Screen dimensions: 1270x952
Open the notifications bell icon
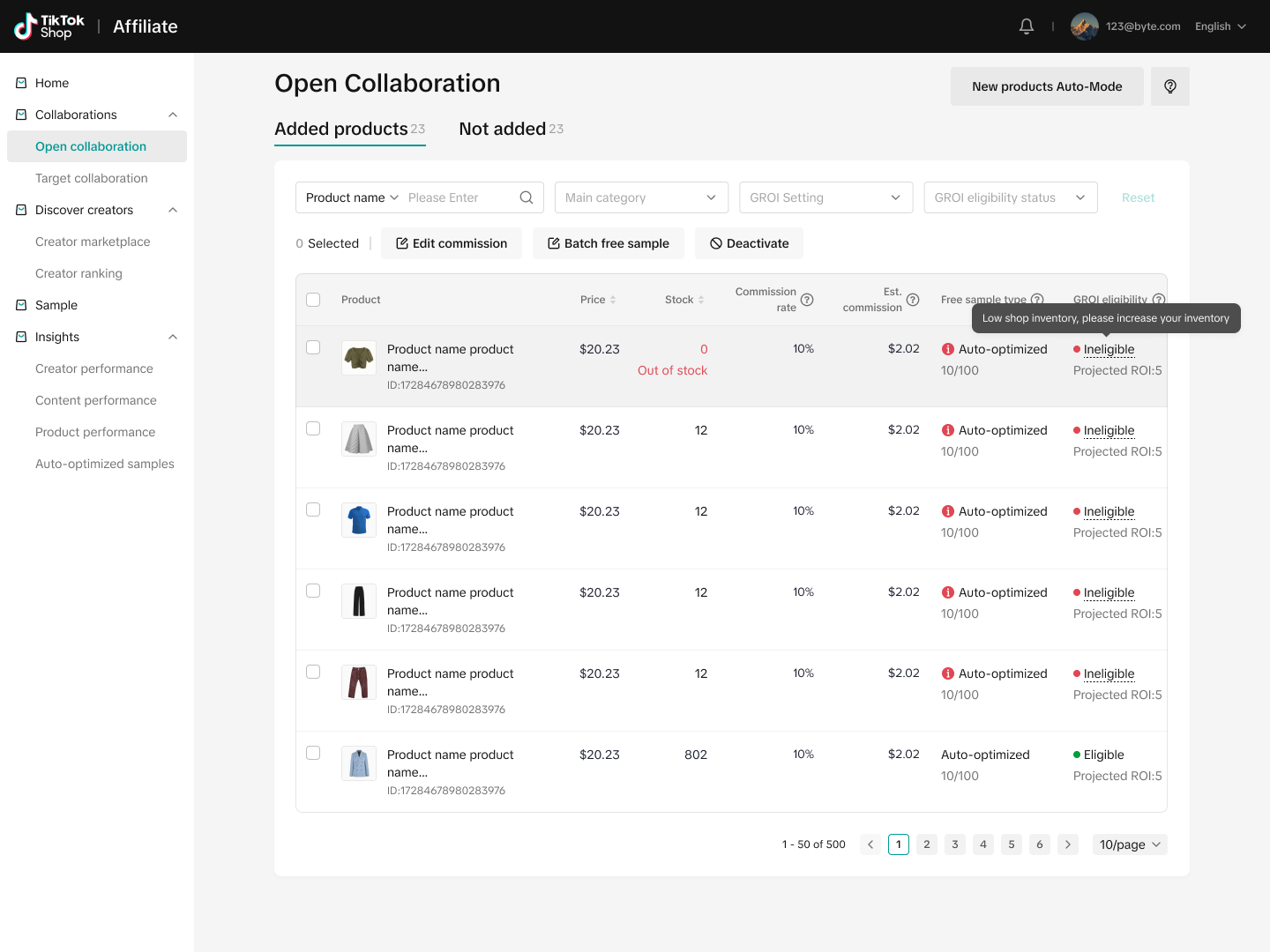(x=1026, y=26)
